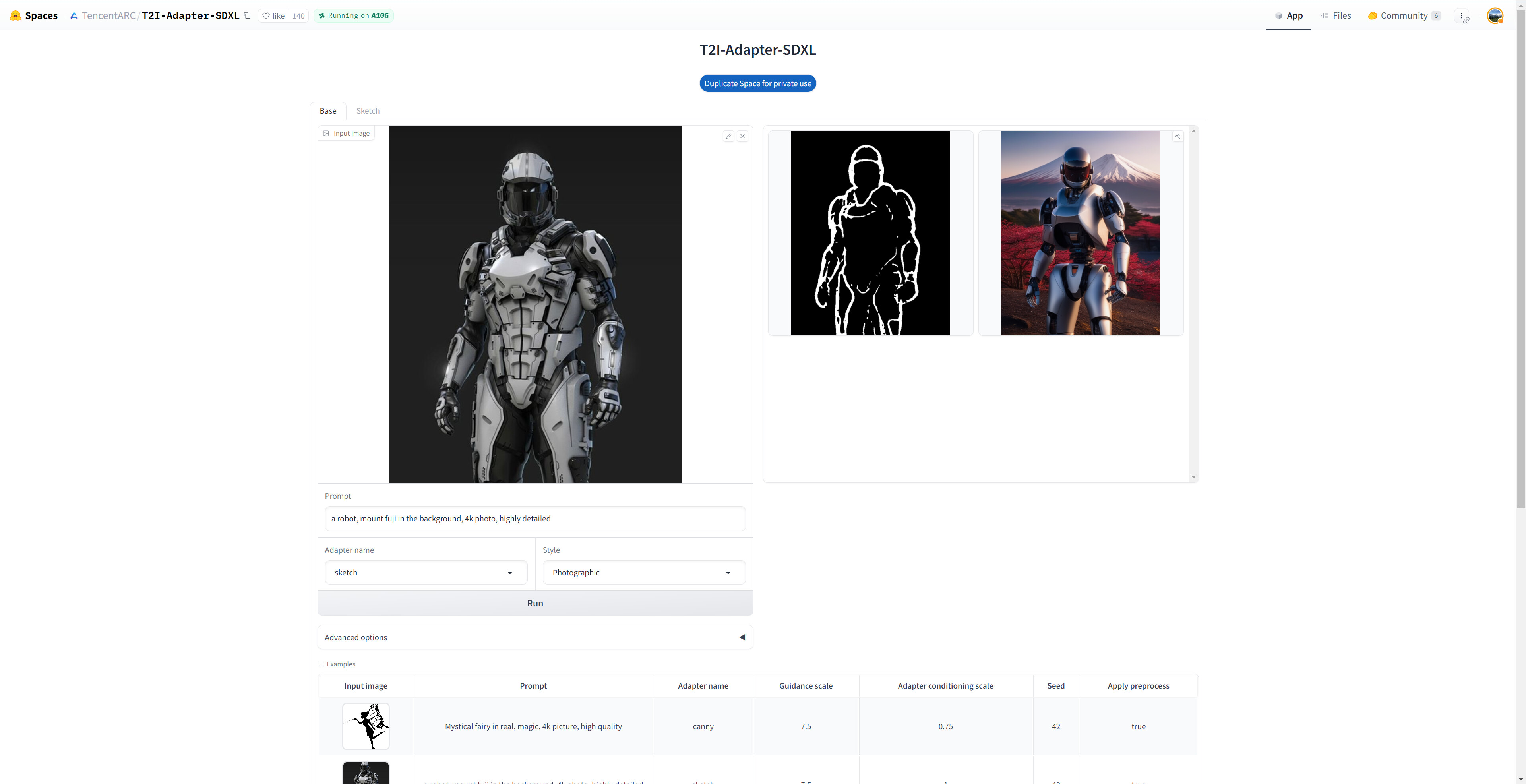
Task: Select the fairy example thumbnail
Action: pyautogui.click(x=366, y=726)
